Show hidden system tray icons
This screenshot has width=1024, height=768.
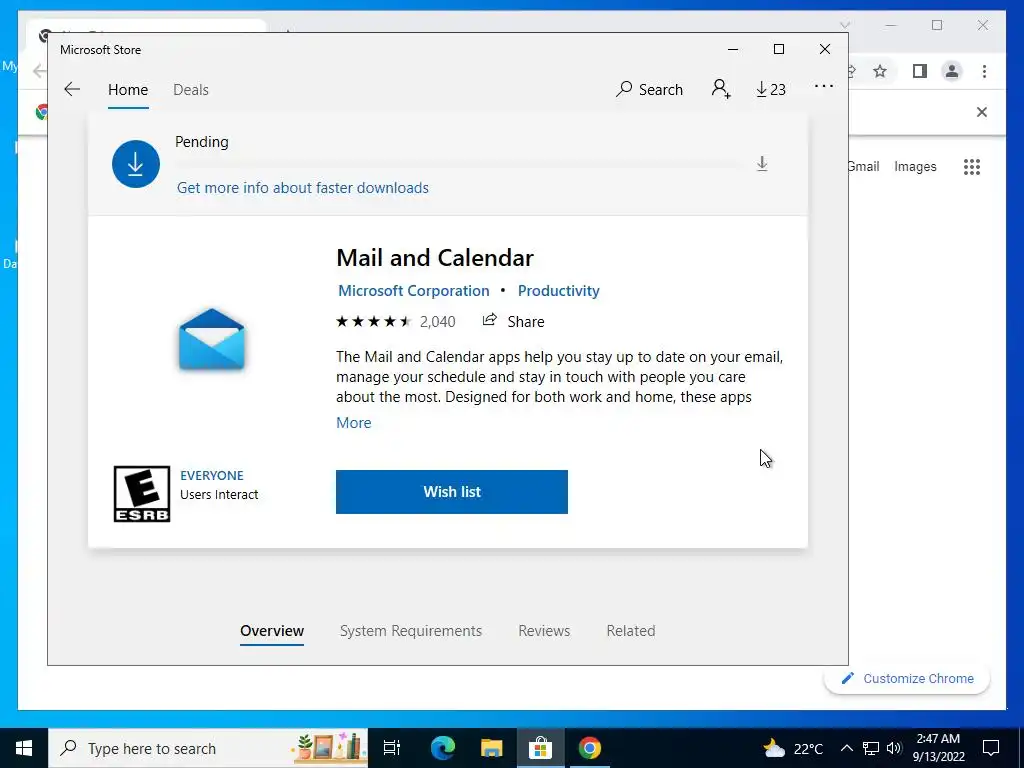point(846,748)
